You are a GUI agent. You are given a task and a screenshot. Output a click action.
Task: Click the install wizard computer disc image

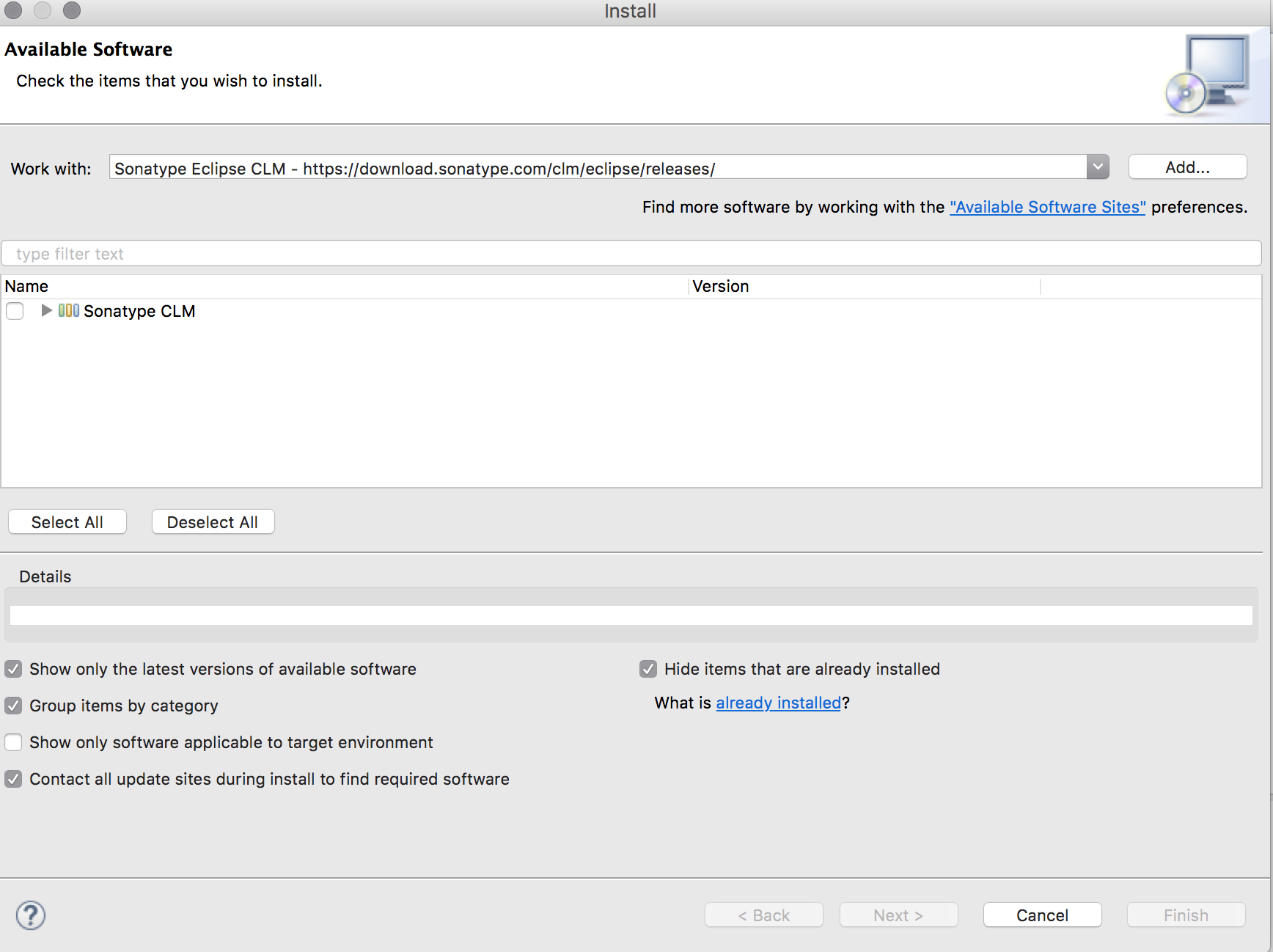(1208, 74)
